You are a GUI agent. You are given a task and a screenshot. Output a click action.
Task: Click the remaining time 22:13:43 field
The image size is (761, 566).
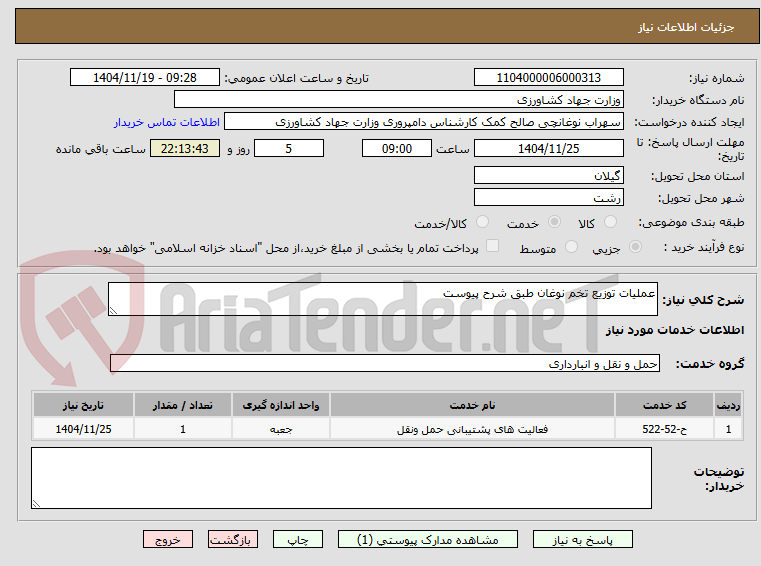tap(185, 149)
